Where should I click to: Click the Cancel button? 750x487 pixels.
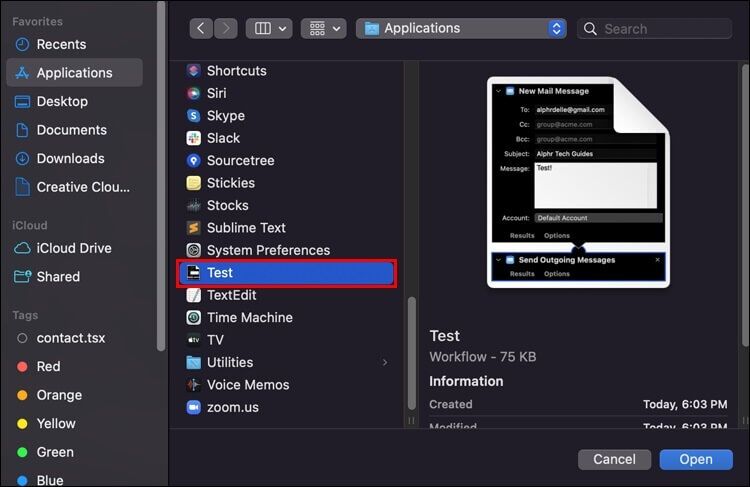[615, 459]
